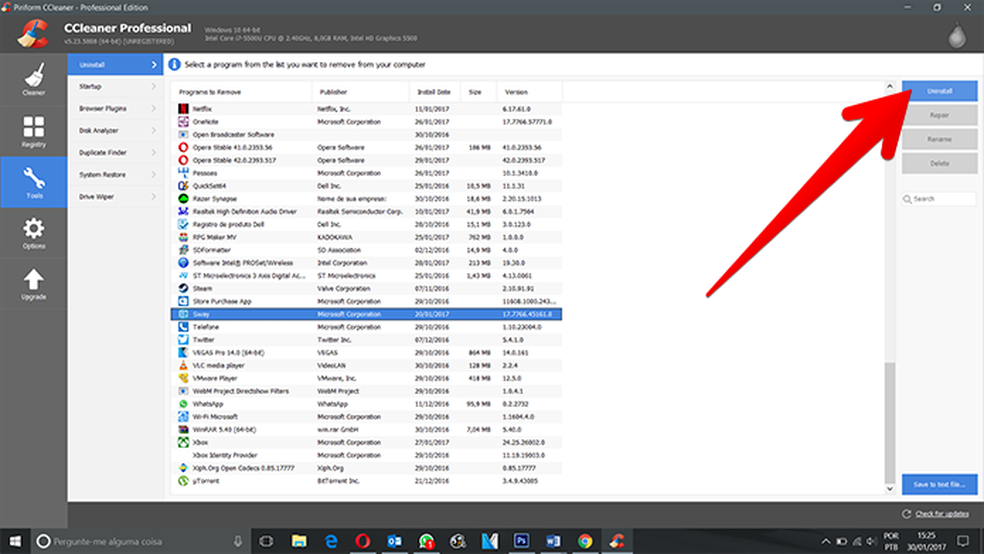The height and width of the screenshot is (554, 984).
Task: Select VLC media player entry
Action: pyautogui.click(x=206, y=366)
